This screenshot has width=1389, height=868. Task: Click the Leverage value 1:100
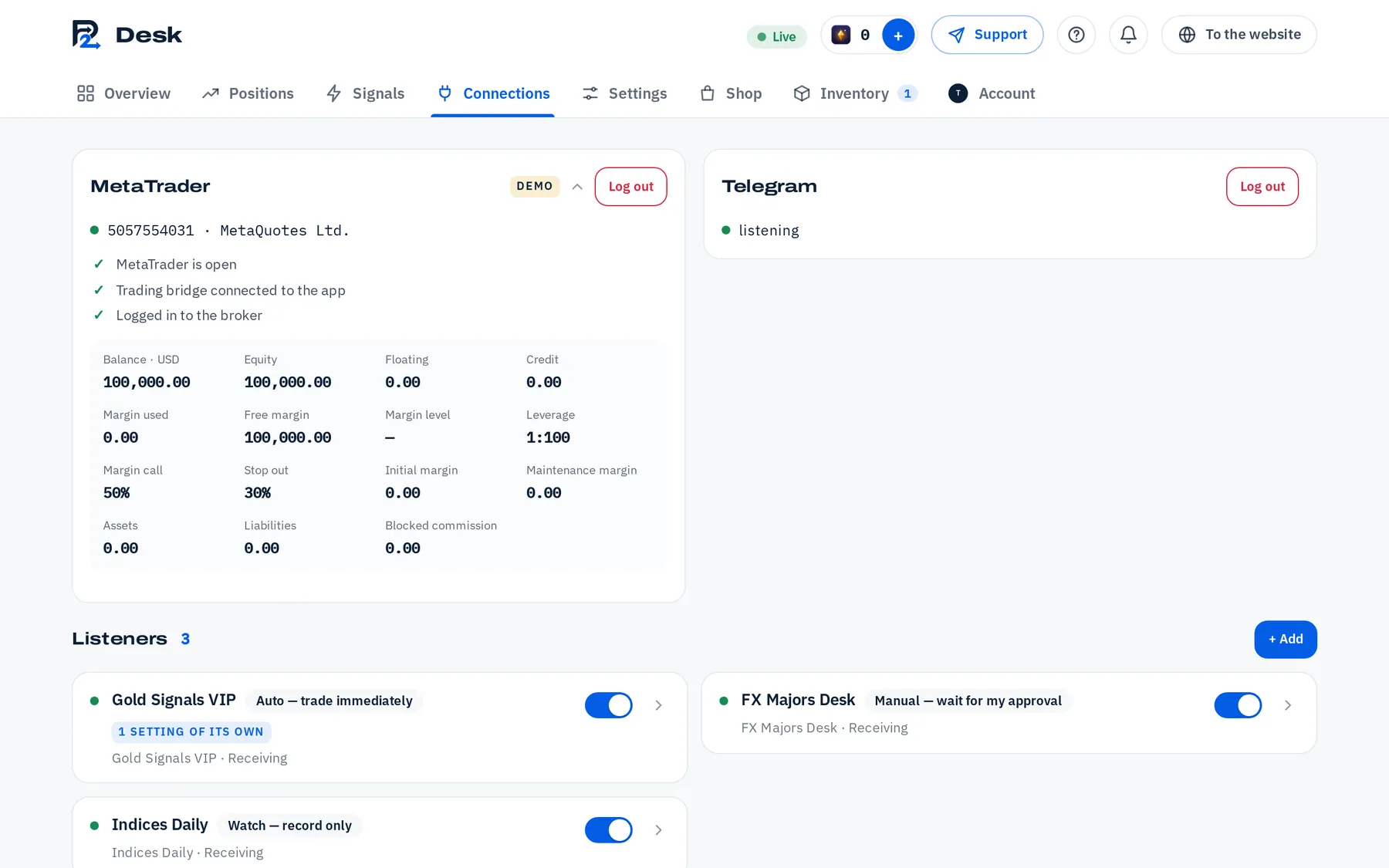(x=548, y=437)
